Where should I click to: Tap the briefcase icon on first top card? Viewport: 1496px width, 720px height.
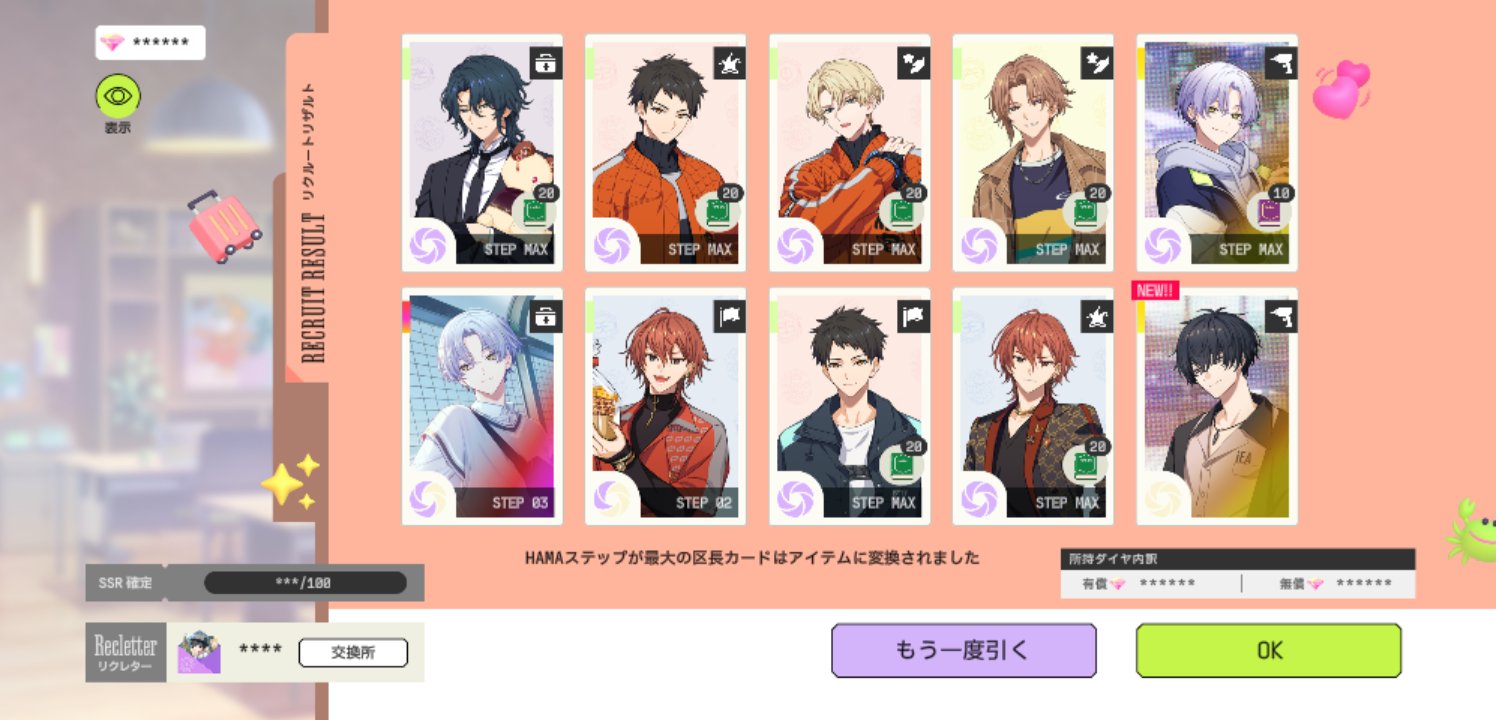coord(546,63)
